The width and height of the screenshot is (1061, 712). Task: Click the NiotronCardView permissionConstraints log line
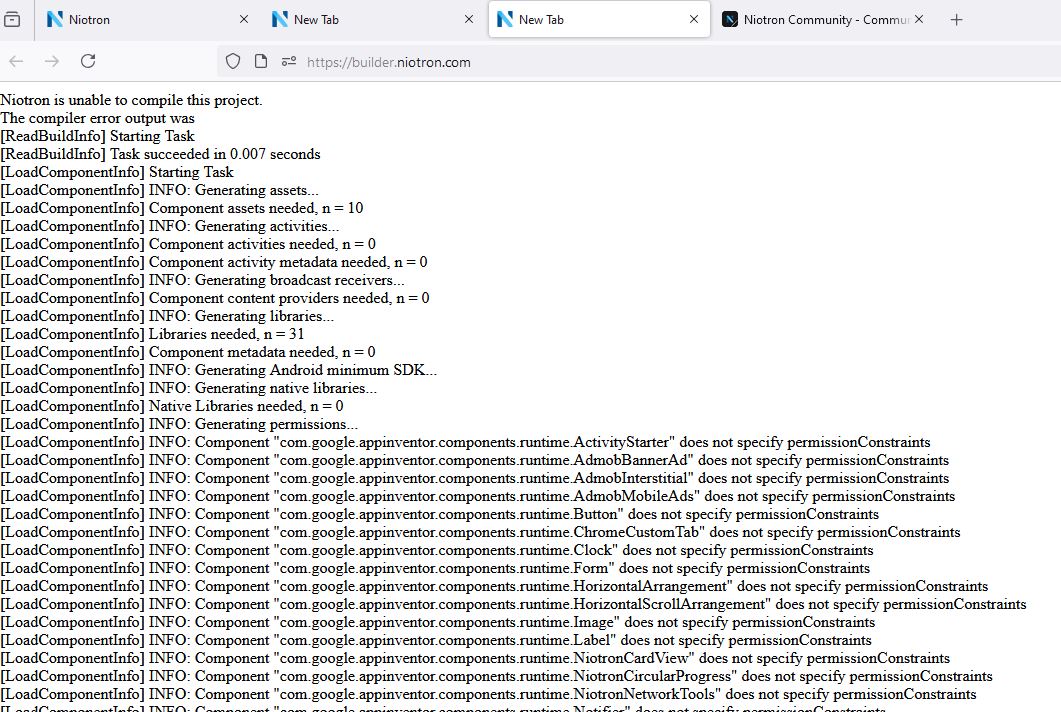pos(475,659)
